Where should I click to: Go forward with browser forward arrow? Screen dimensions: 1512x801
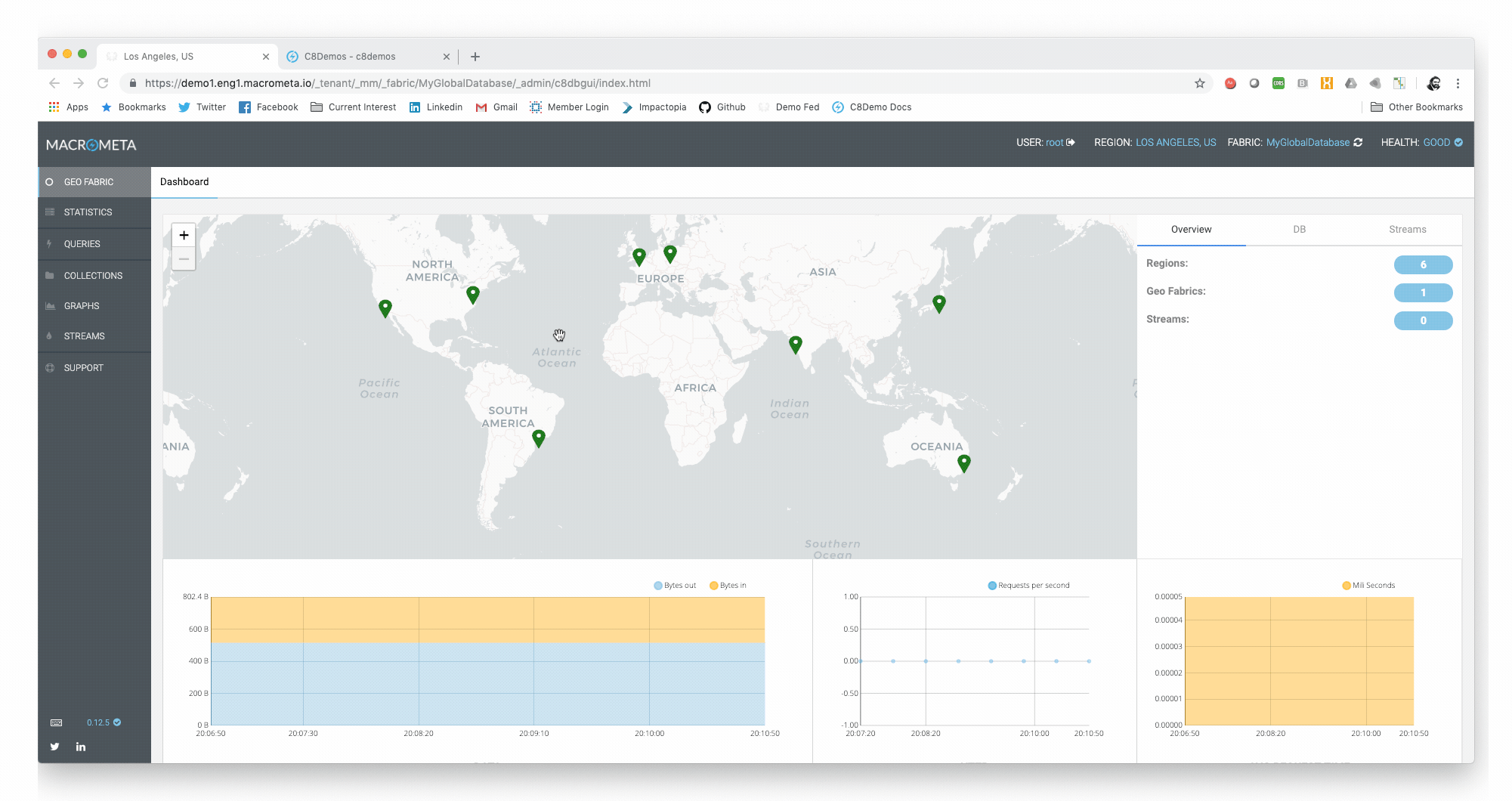[x=79, y=83]
